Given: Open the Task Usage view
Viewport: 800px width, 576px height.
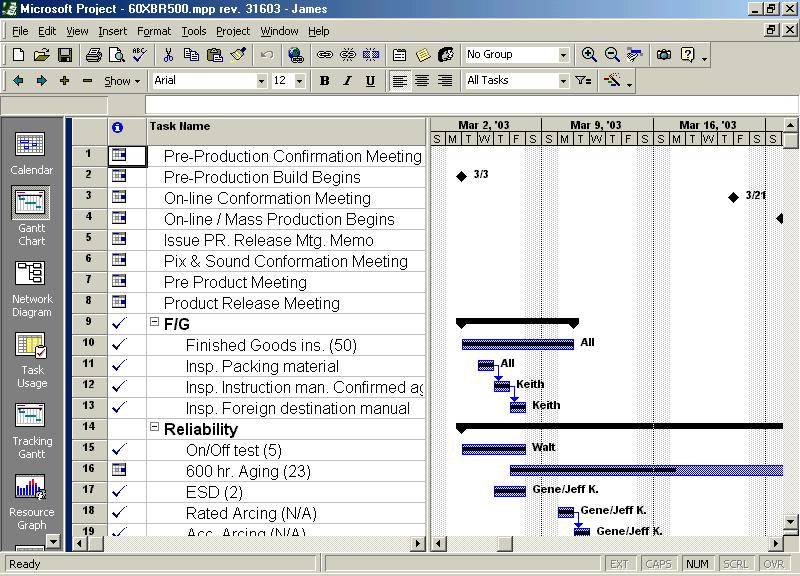Looking at the screenshot, I should tap(31, 357).
